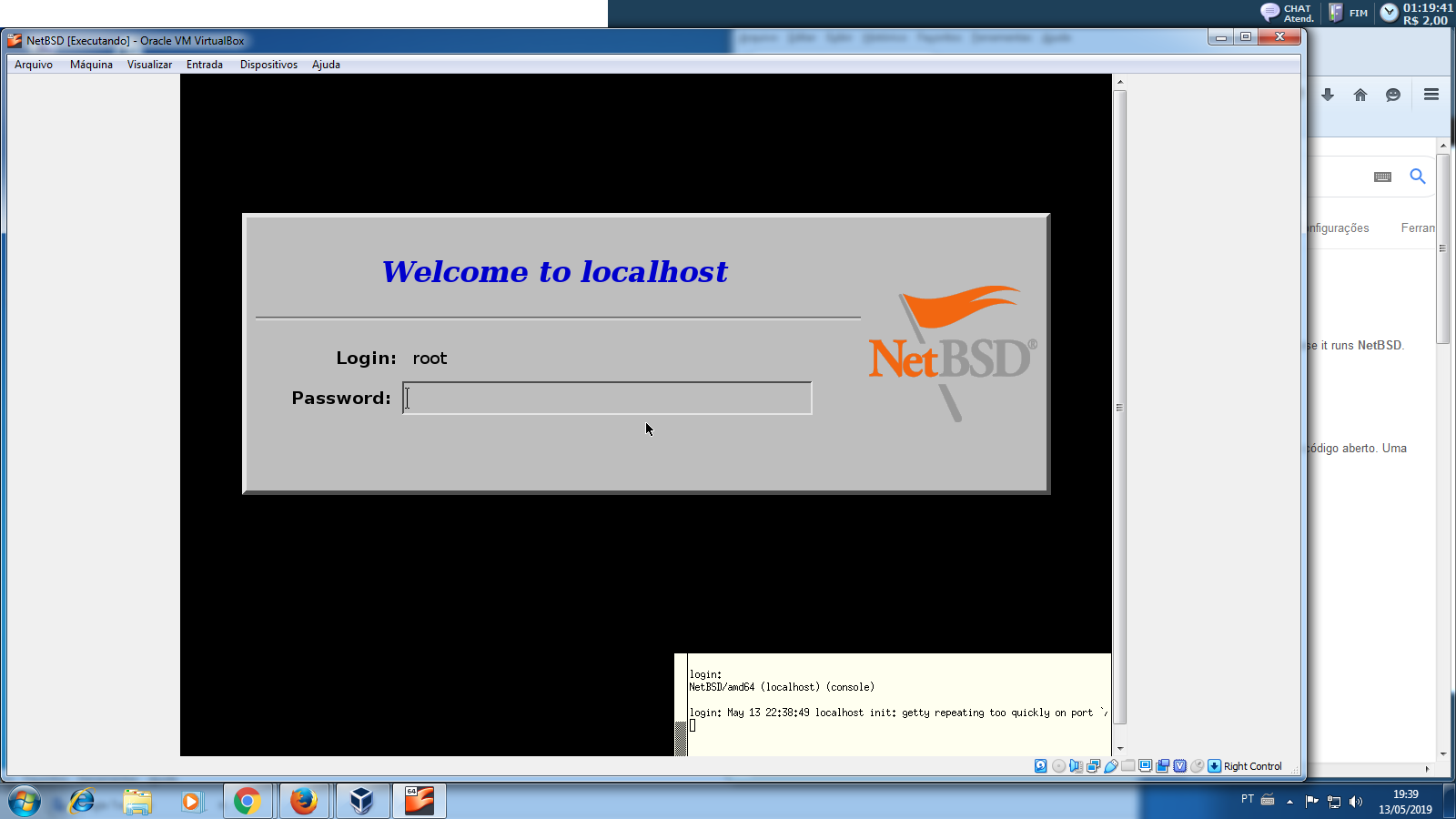Click the audio status icon in VirtualBox
This screenshot has height=819, width=1456.
[x=1077, y=766]
